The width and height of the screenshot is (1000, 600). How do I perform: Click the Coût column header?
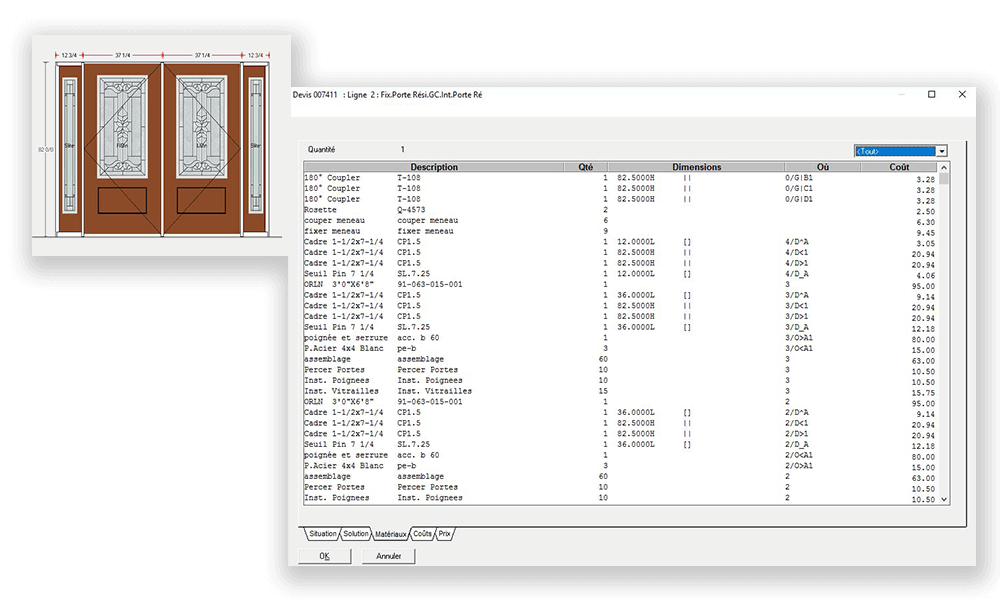[x=898, y=167]
